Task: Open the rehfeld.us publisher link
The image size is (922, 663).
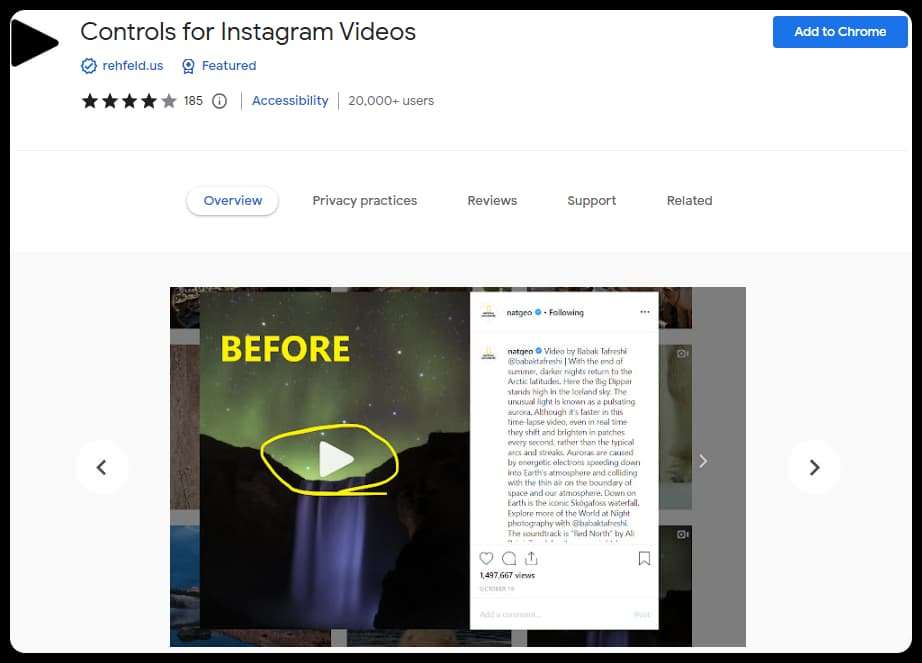Action: pos(132,66)
